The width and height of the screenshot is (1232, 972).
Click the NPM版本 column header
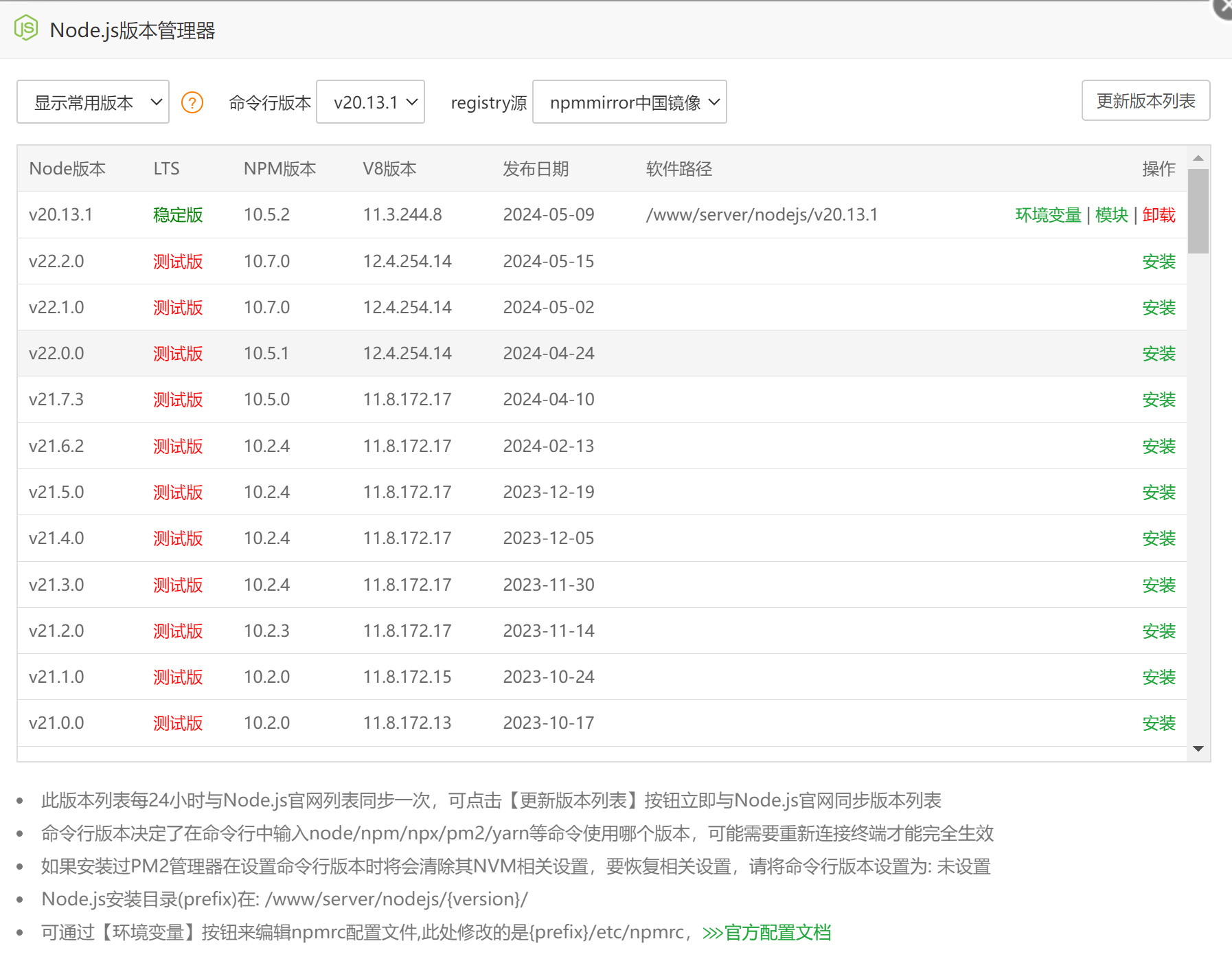click(280, 169)
